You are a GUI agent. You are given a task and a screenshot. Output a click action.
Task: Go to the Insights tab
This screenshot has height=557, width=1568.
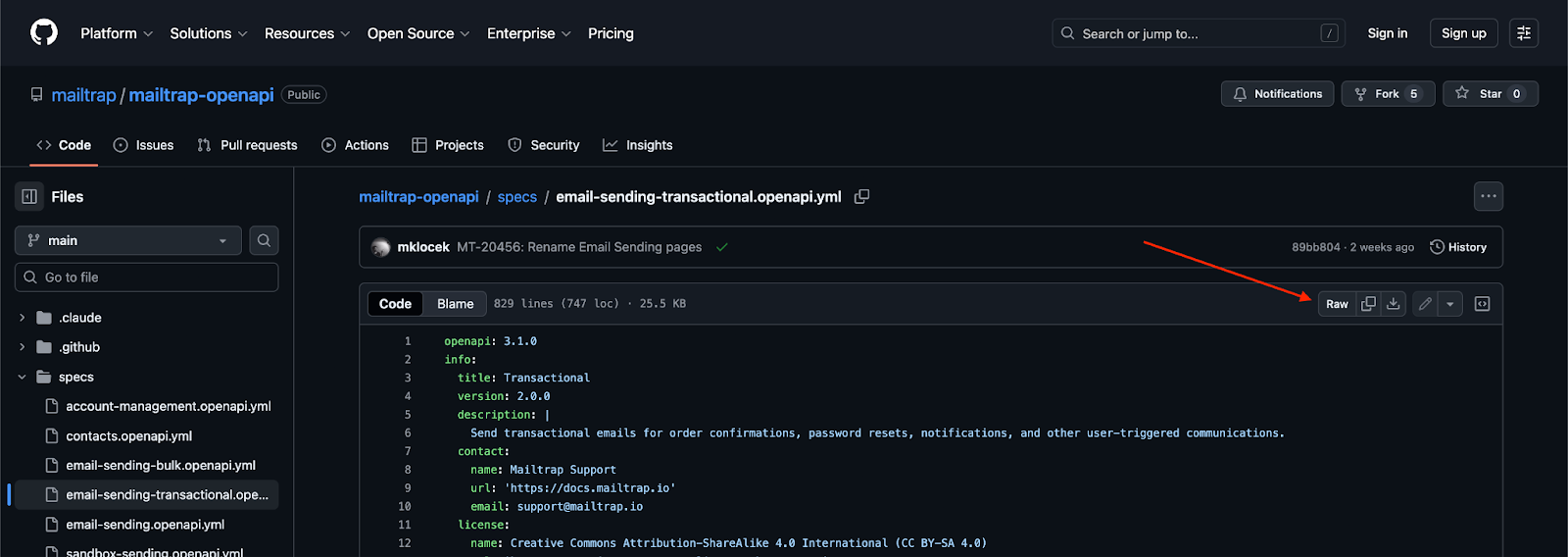pyautogui.click(x=637, y=145)
